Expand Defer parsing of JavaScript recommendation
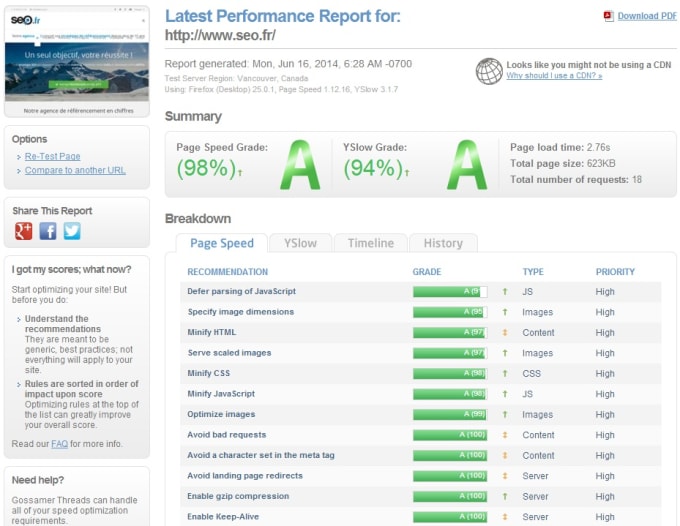 coord(241,291)
